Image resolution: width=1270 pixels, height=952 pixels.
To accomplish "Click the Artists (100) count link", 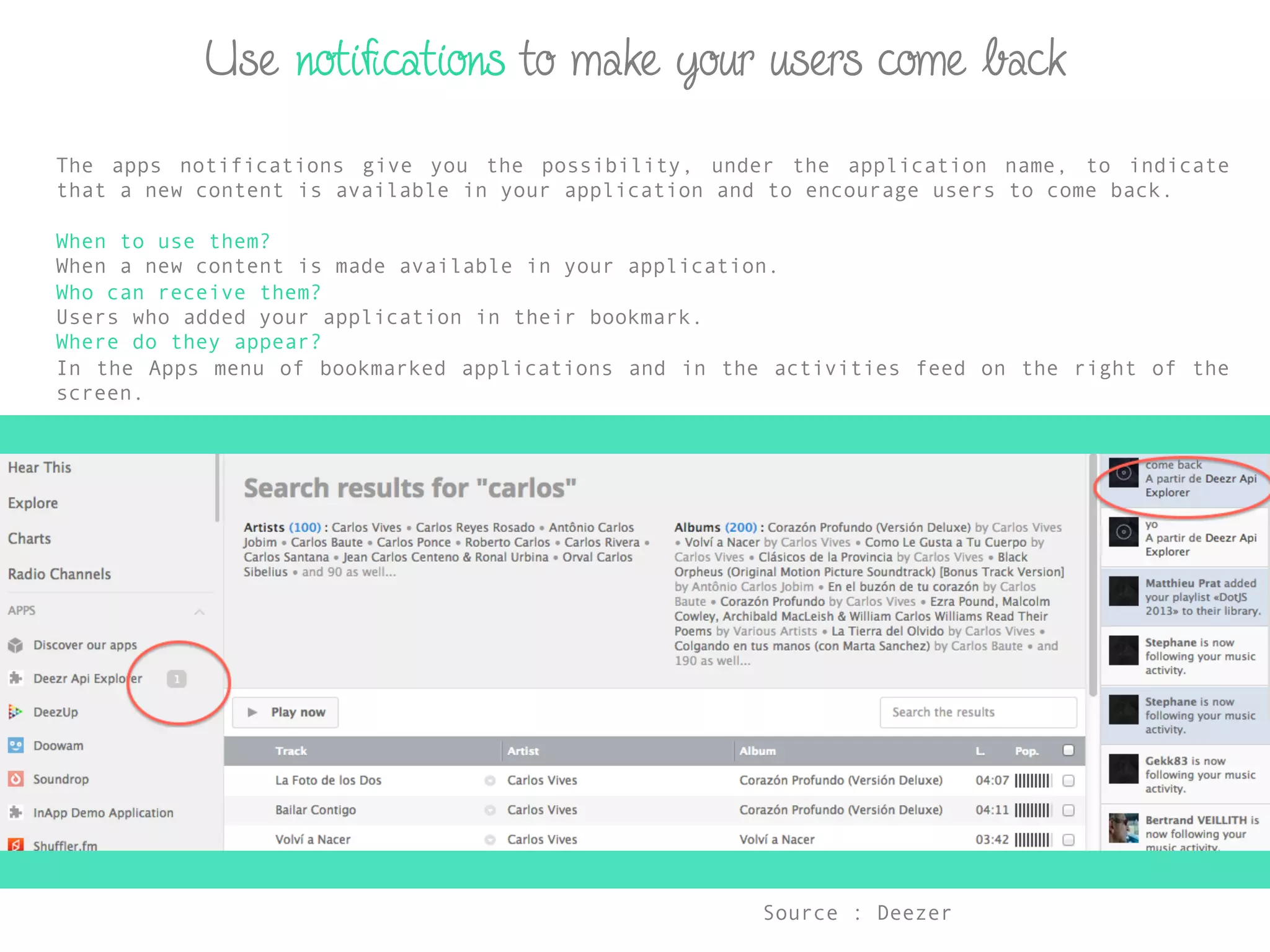I will (x=304, y=527).
